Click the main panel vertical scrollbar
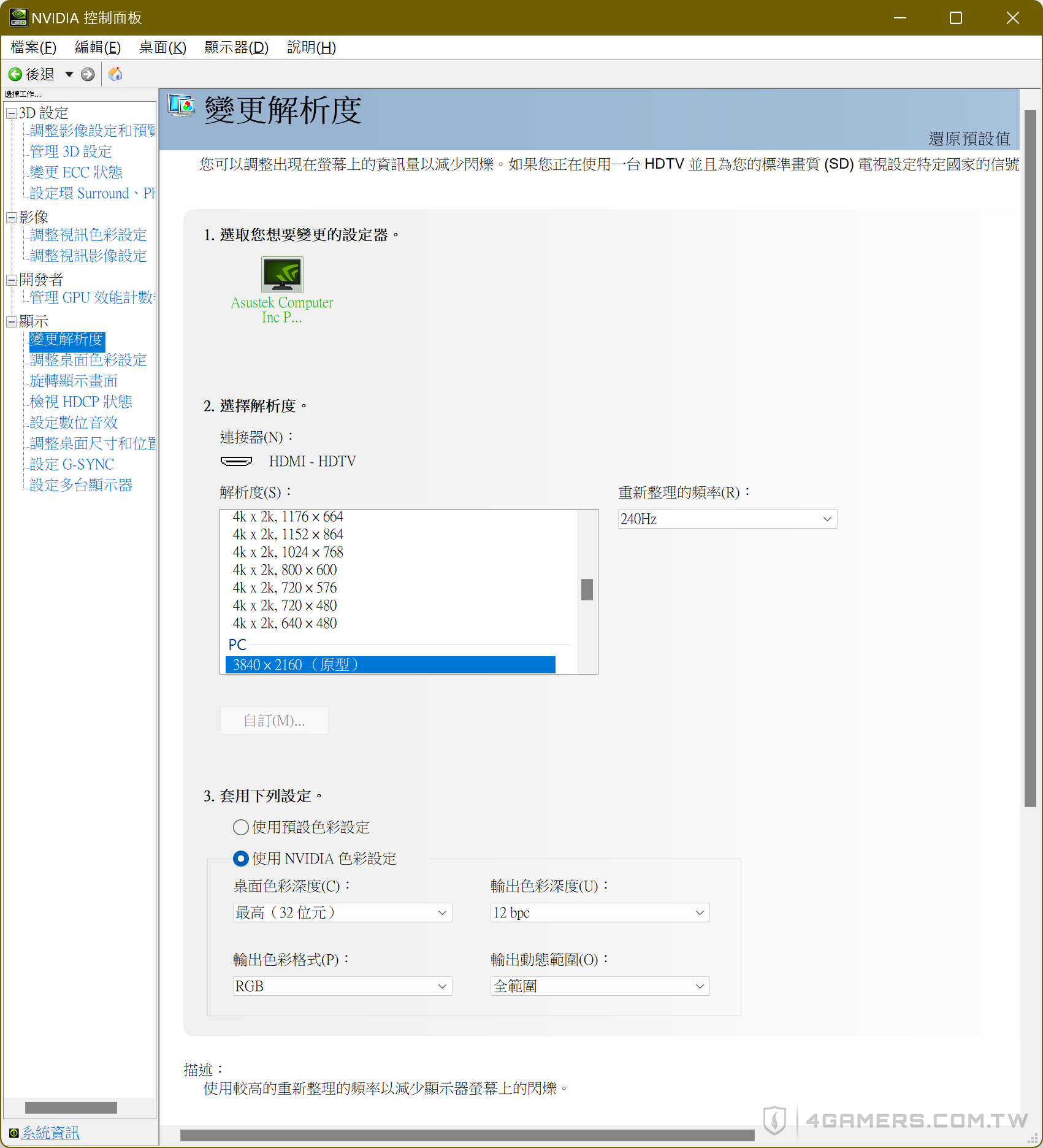This screenshot has height=1148, width=1043. (1030, 459)
